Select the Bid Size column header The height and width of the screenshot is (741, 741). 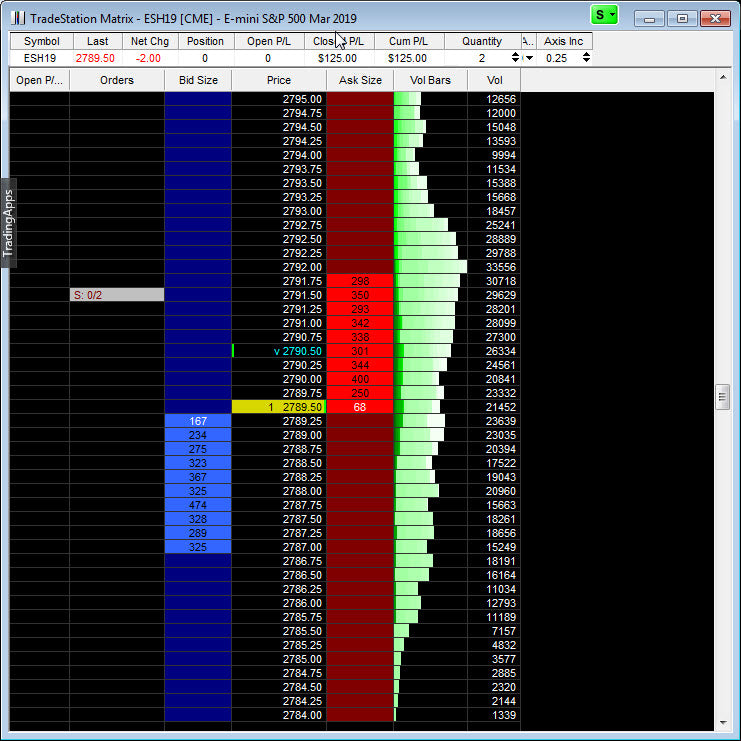pyautogui.click(x=197, y=80)
